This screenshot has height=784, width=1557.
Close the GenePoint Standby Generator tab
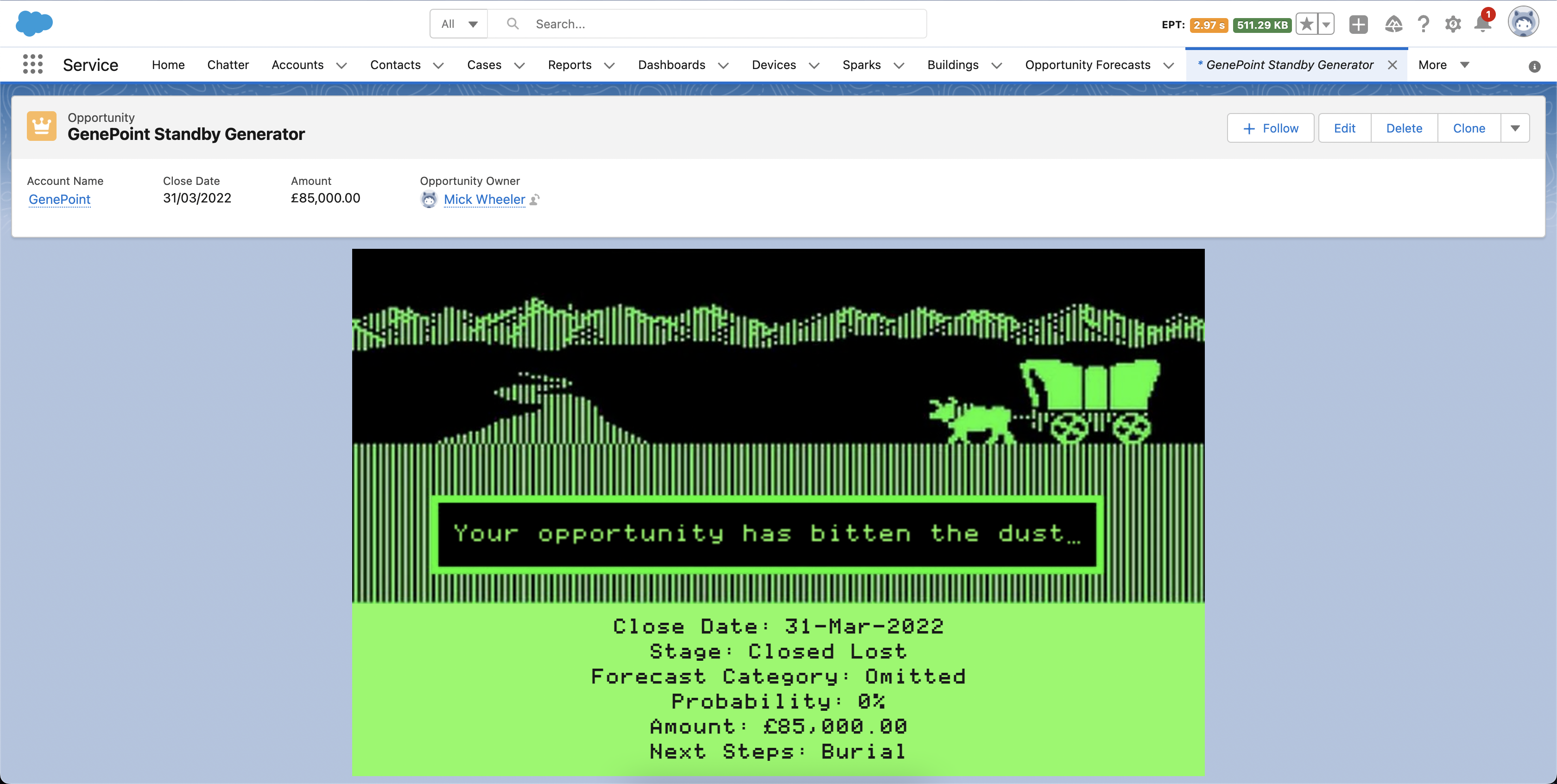1392,65
